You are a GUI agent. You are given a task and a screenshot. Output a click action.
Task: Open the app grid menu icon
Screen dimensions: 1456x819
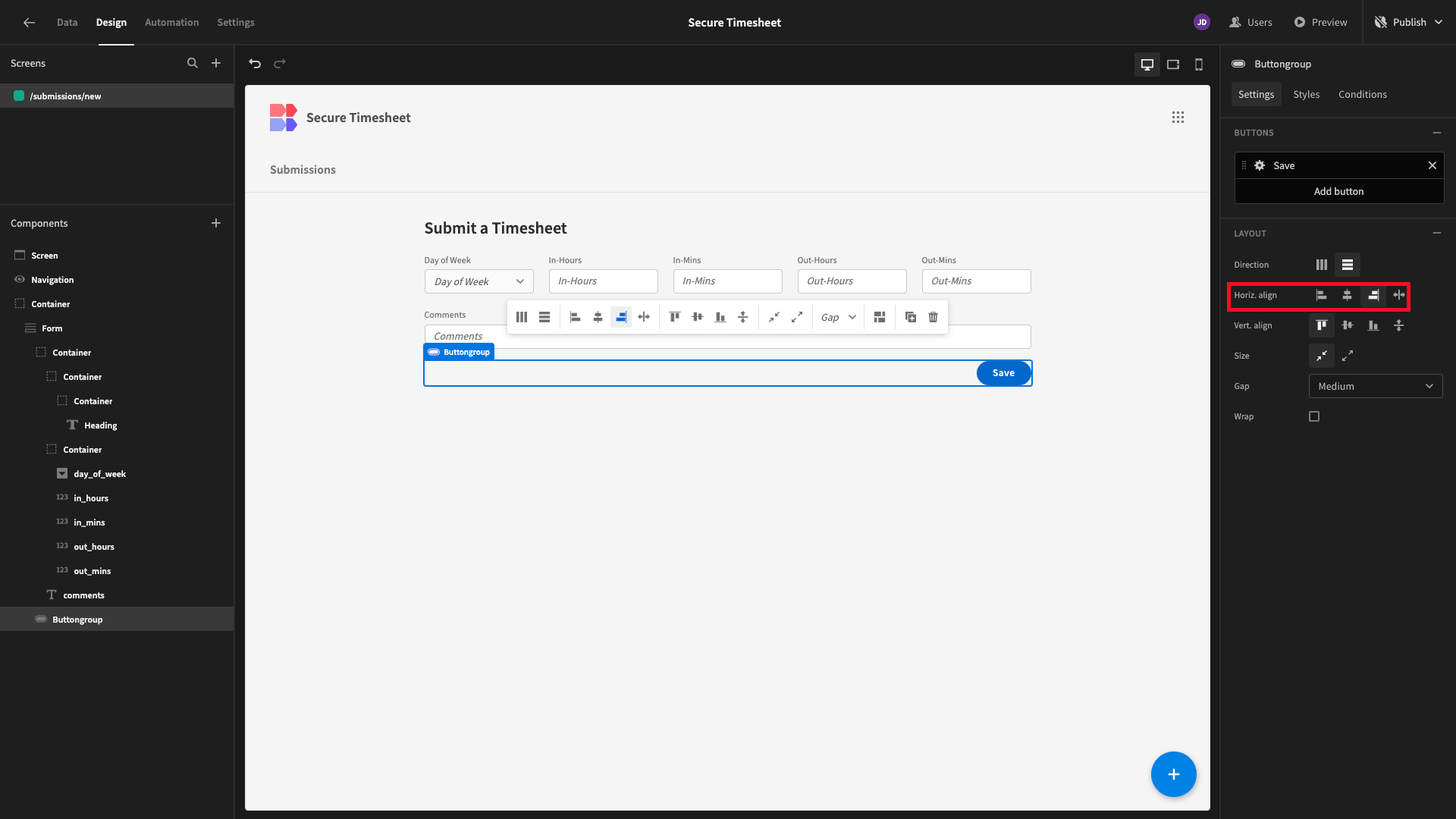point(1178,118)
